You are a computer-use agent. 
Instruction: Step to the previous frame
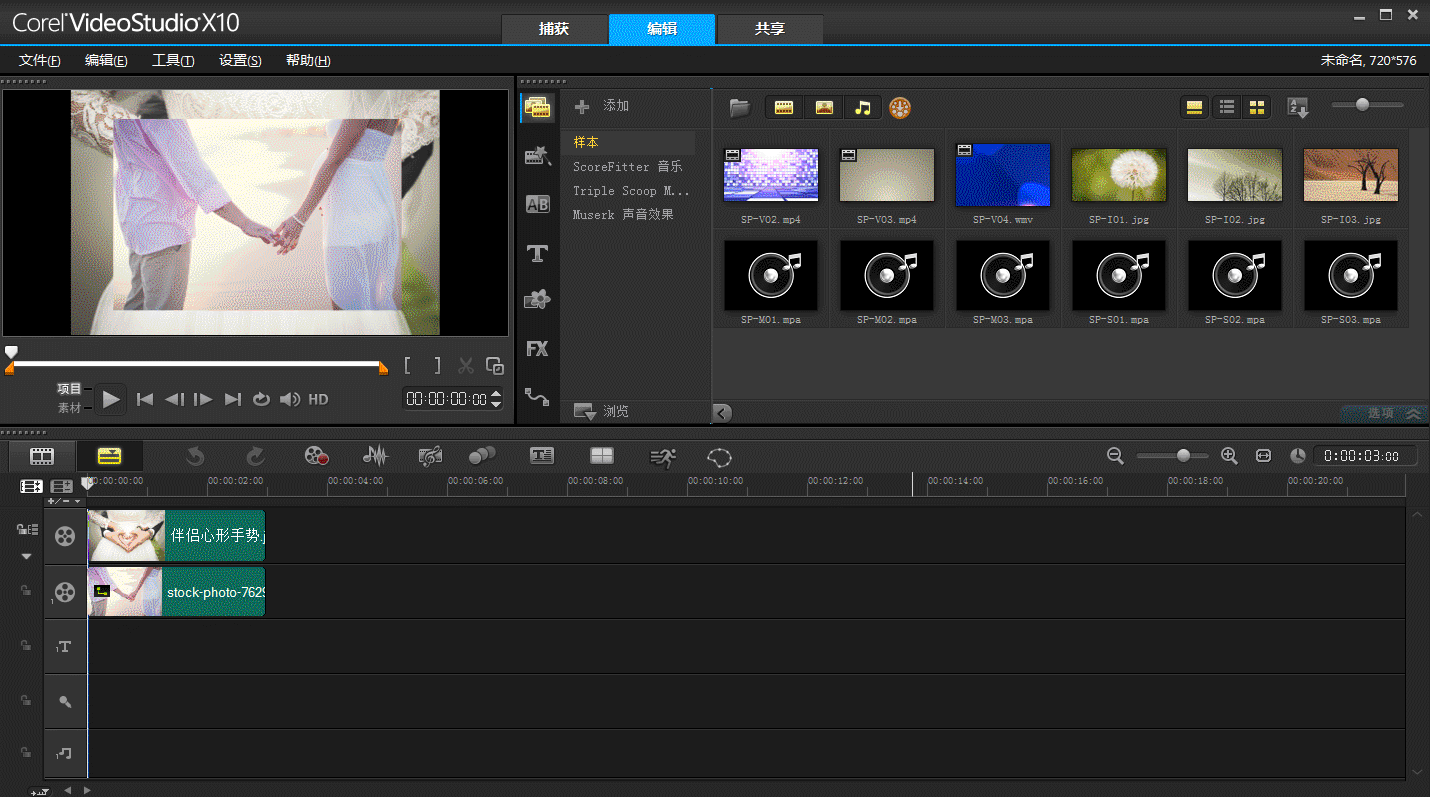pos(174,399)
